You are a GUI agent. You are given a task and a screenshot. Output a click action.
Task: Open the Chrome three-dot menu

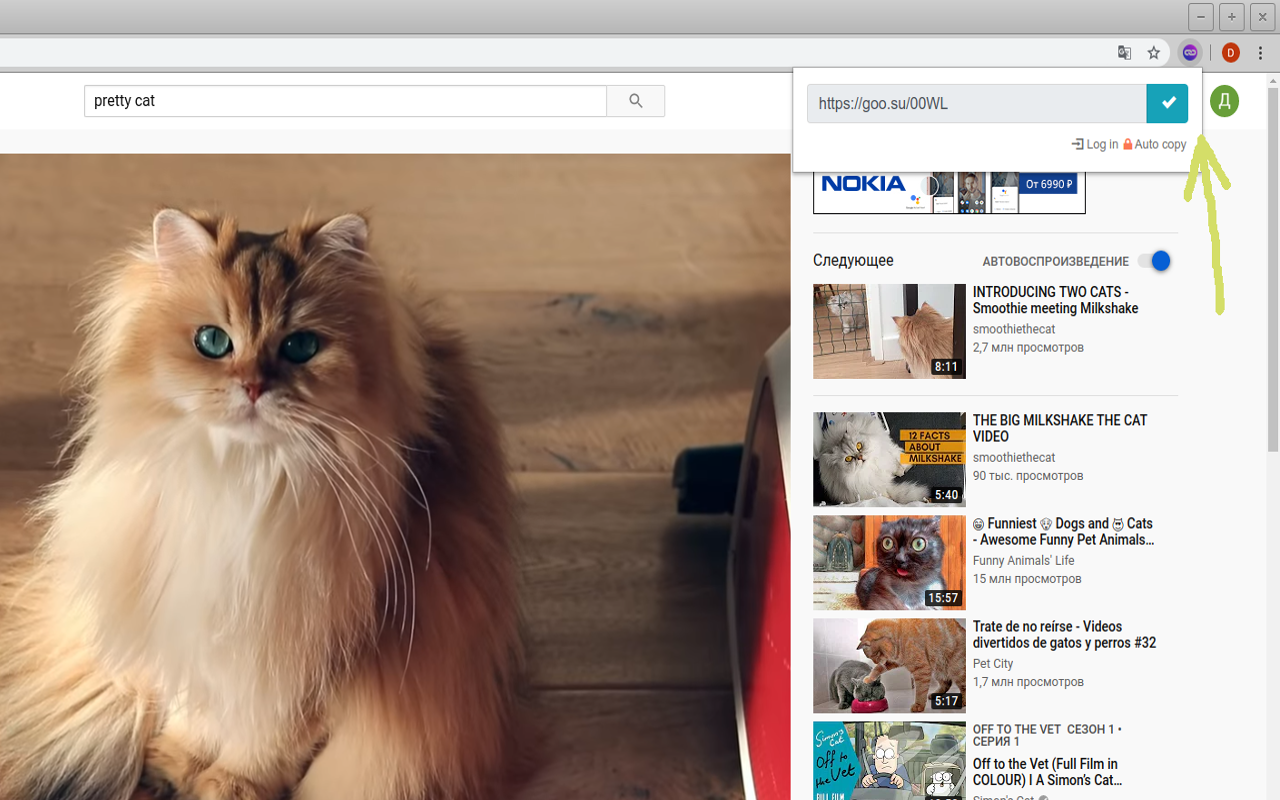[1260, 53]
